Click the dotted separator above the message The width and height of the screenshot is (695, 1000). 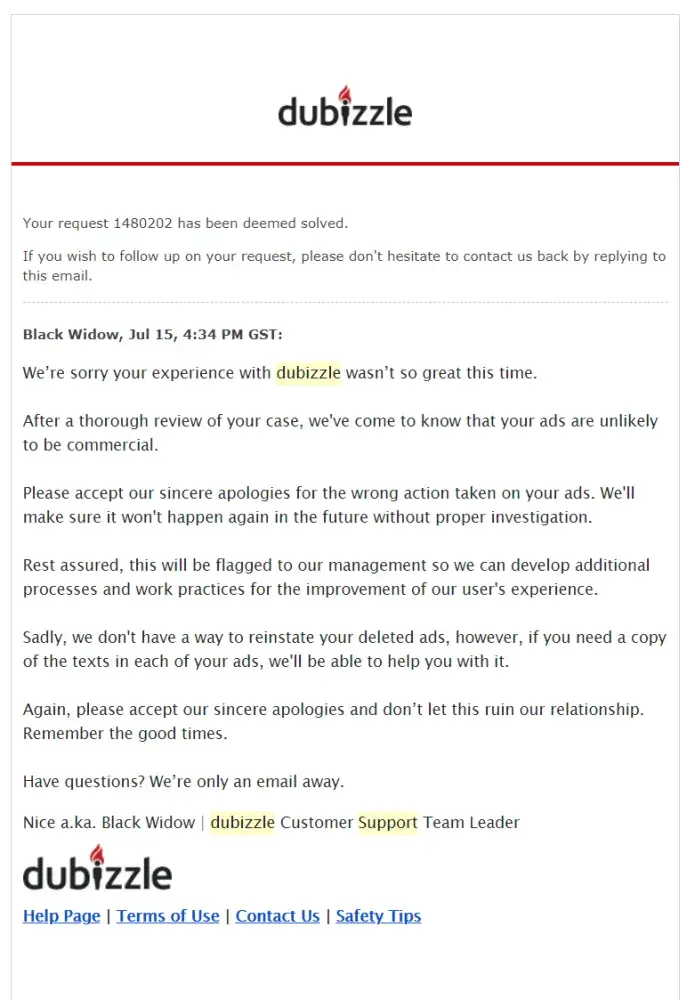pyautogui.click(x=345, y=302)
